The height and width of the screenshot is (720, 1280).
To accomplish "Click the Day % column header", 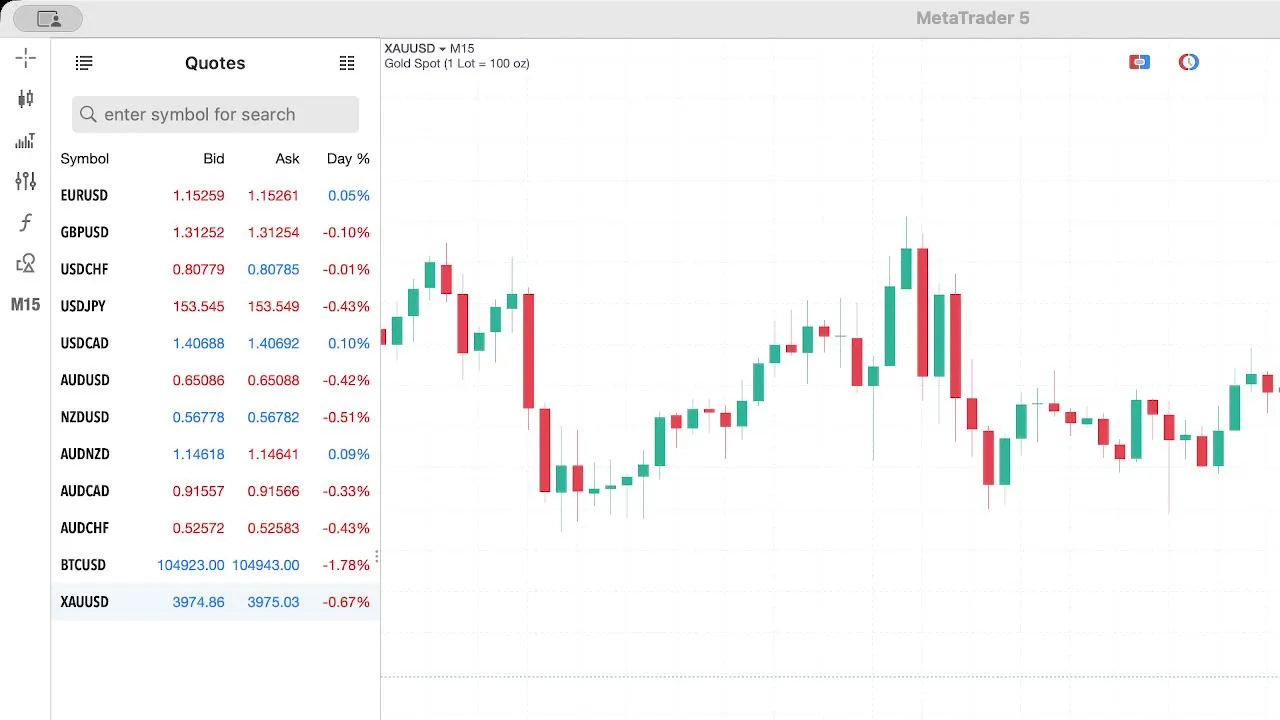I will 348,159.
